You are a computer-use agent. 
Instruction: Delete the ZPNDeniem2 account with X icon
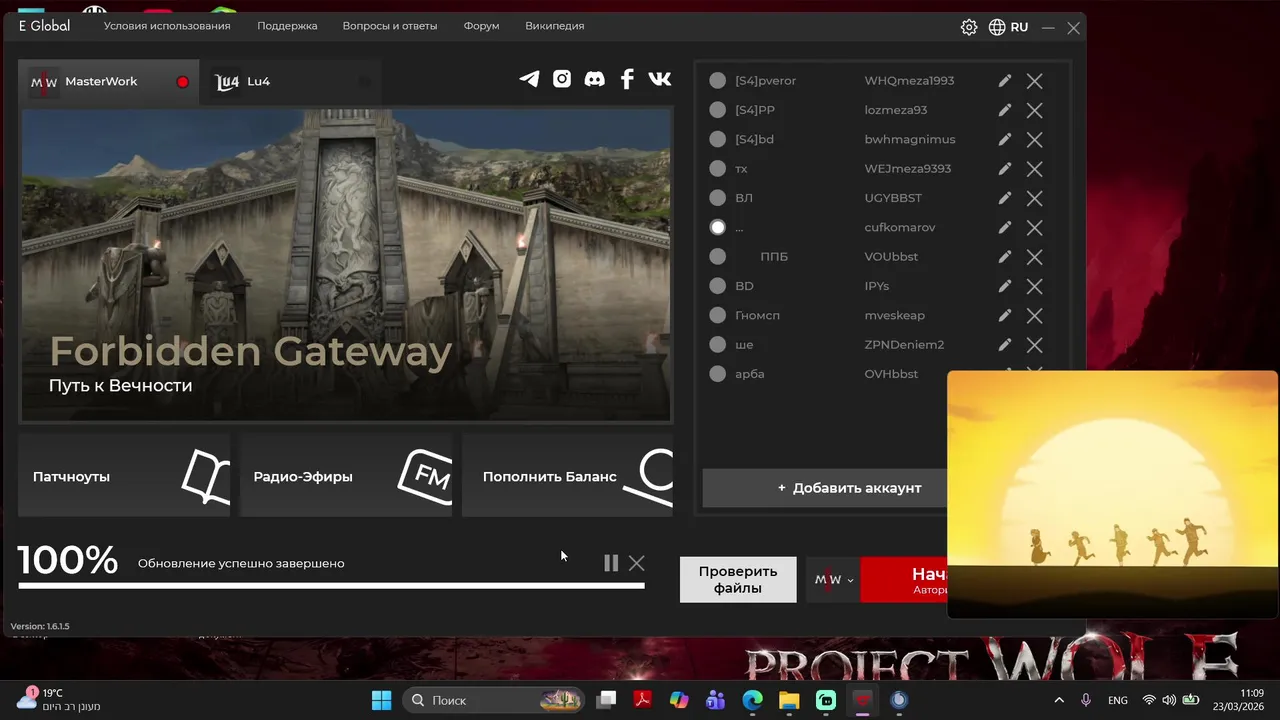point(1035,345)
